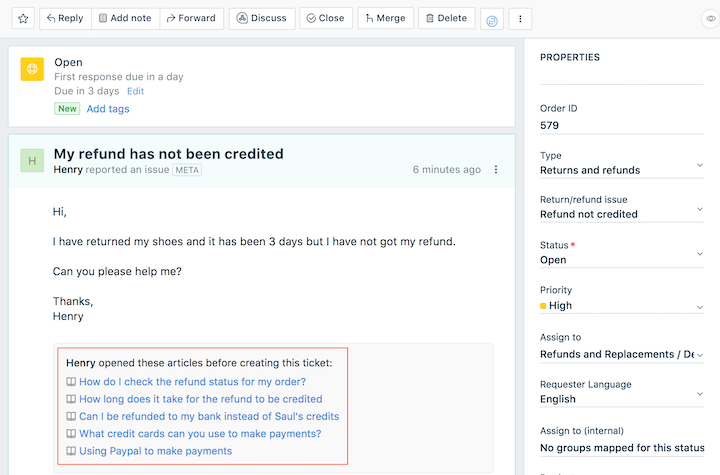Merge this ticket
This screenshot has width=720, height=475.
coord(386,18)
